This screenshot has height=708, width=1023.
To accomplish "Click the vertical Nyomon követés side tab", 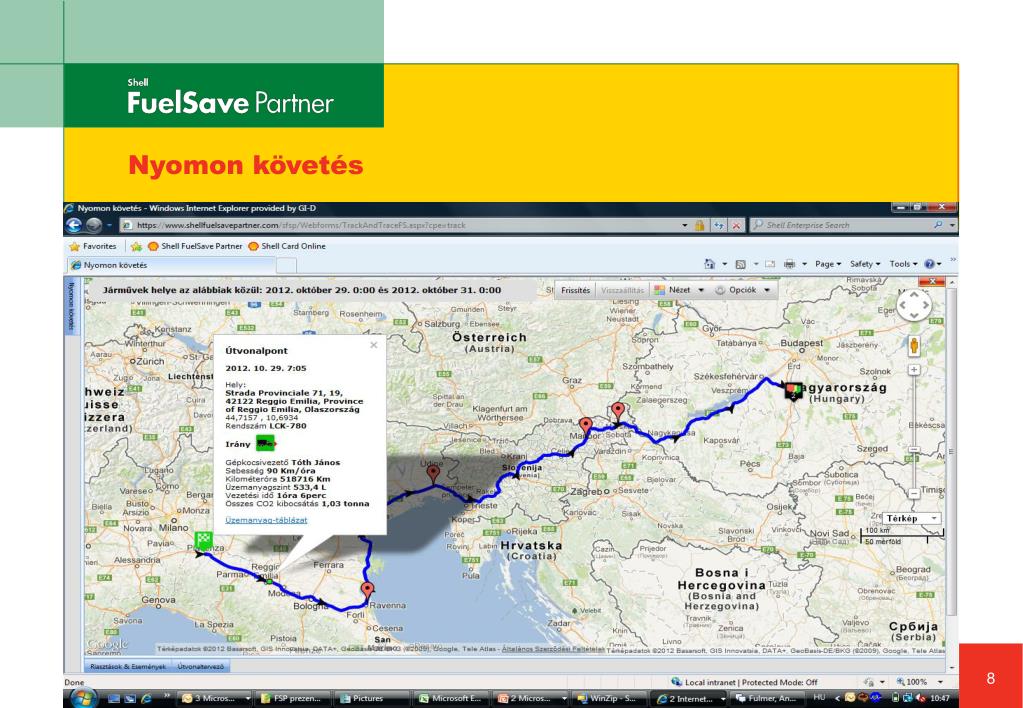I will pos(71,307).
